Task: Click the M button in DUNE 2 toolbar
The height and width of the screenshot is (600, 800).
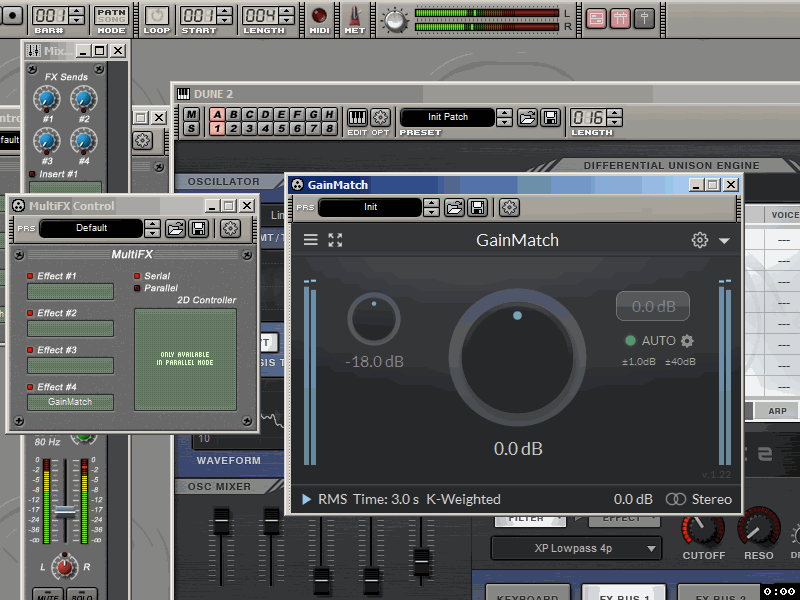Action: pyautogui.click(x=191, y=114)
